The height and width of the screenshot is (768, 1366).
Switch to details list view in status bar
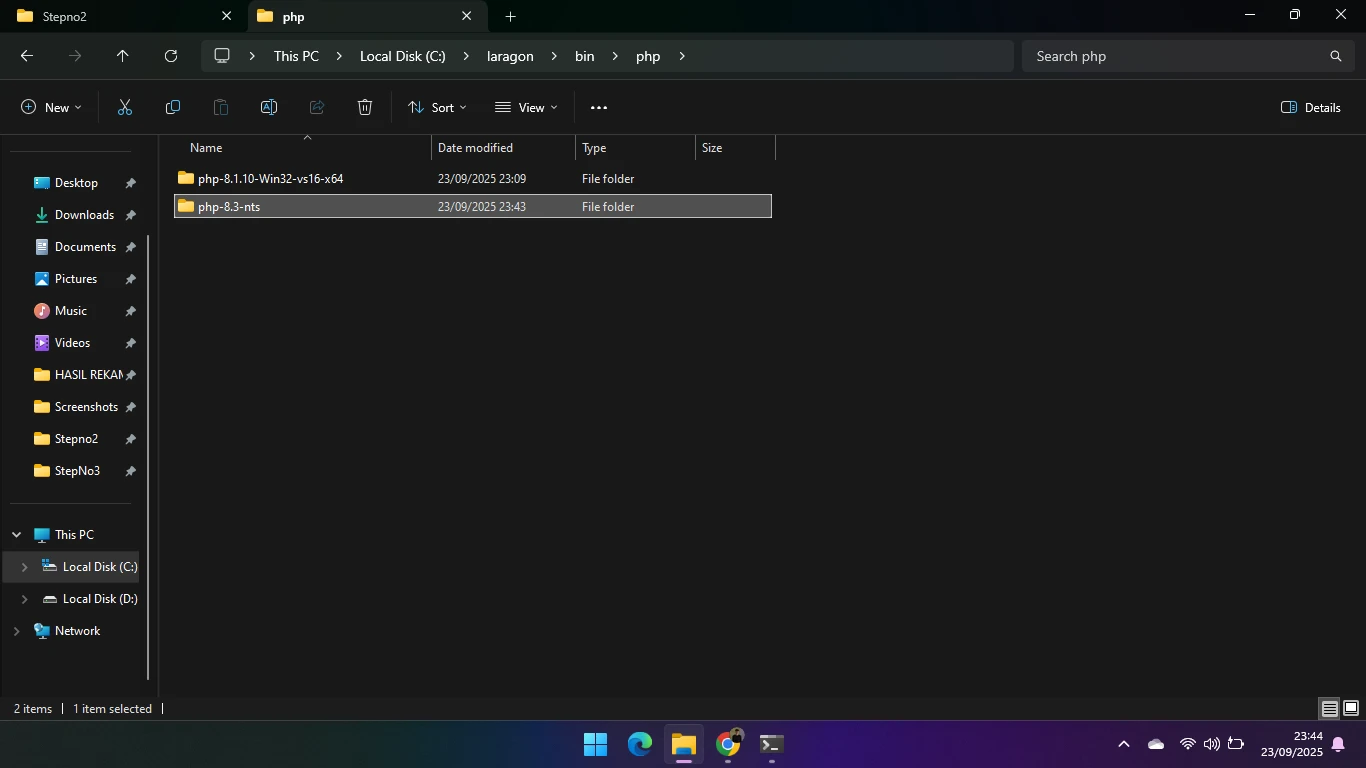click(1329, 709)
